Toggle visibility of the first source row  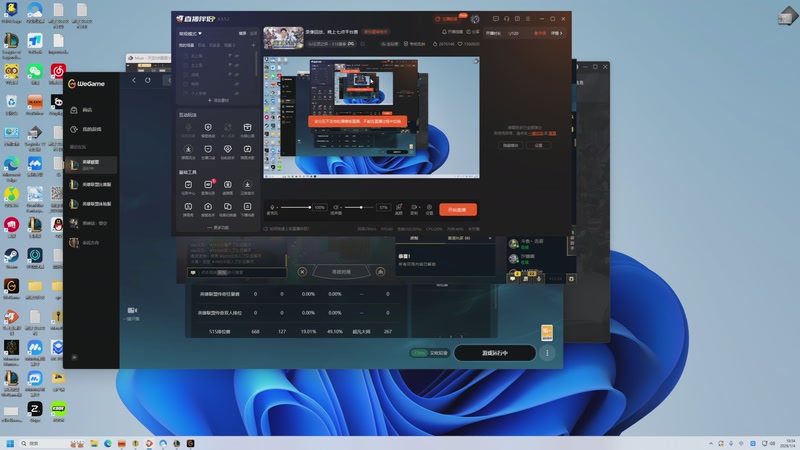237,56
